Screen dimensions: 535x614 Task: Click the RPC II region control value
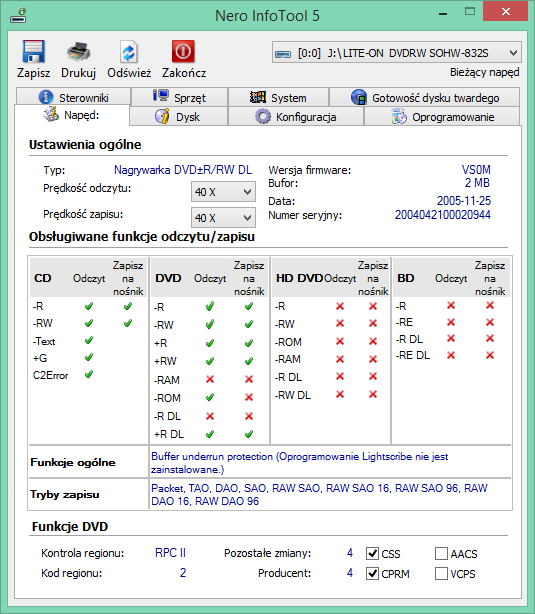170,553
